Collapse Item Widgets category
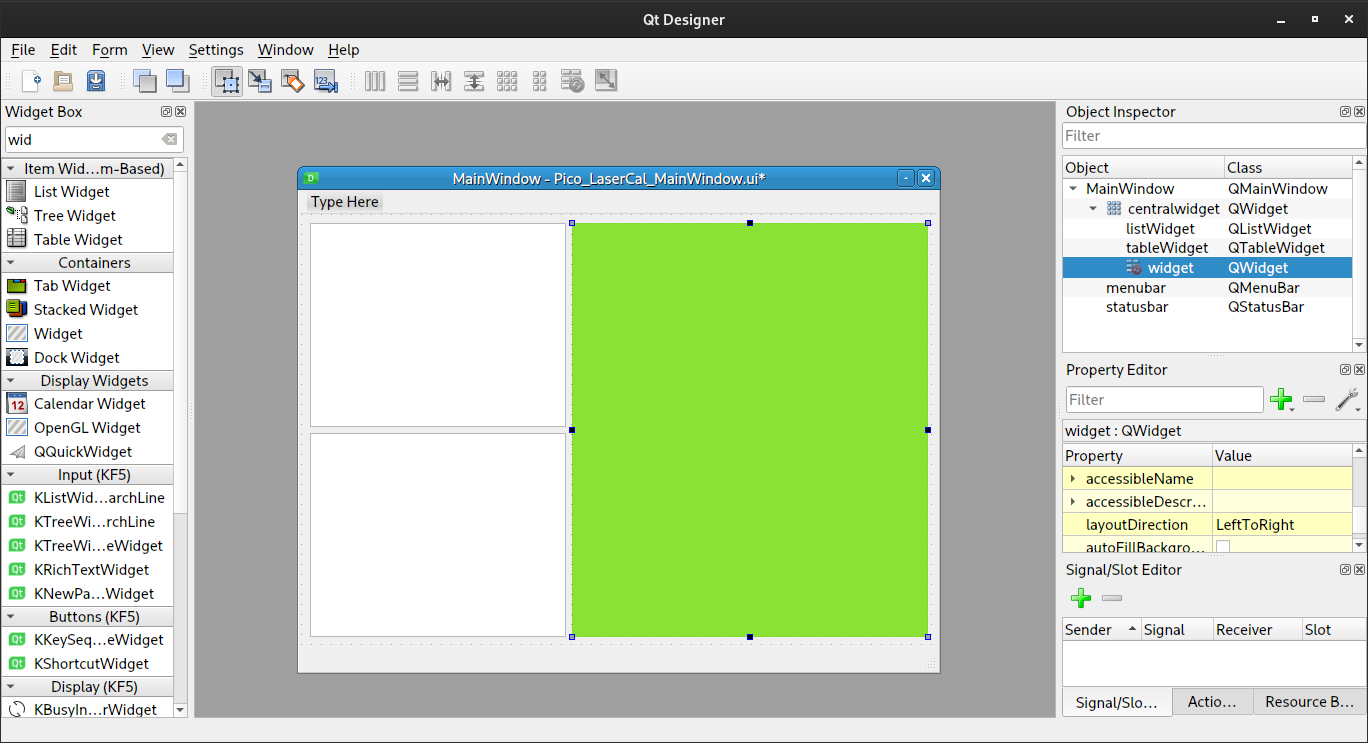Screen dimensions: 1368x743 [x=11, y=169]
